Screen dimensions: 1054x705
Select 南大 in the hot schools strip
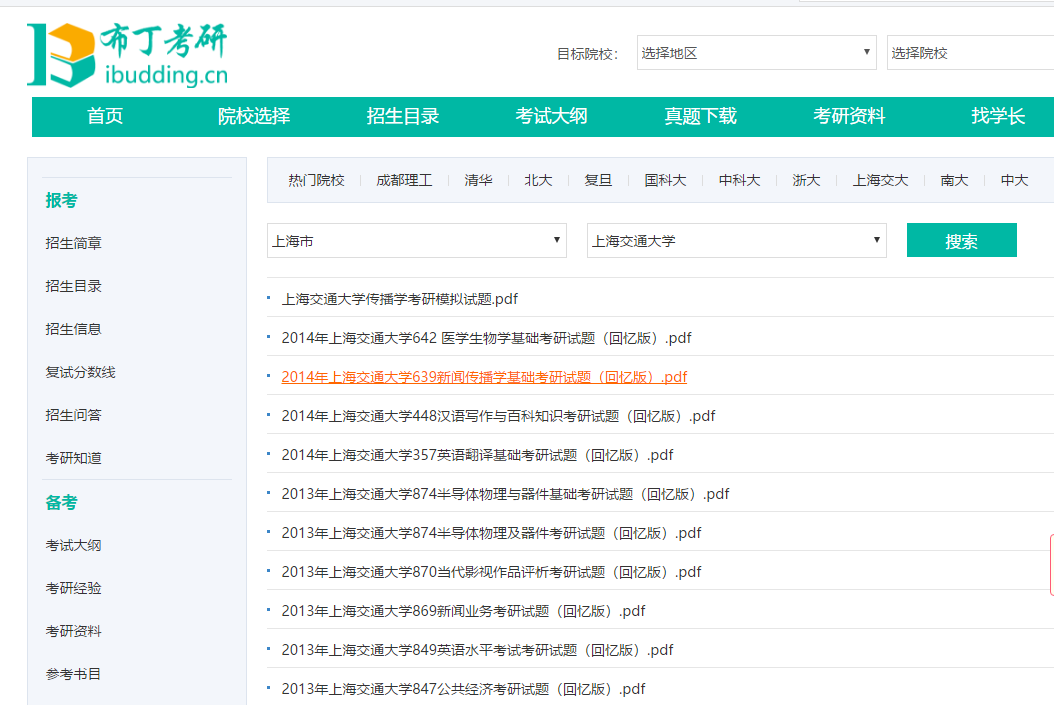(954, 180)
